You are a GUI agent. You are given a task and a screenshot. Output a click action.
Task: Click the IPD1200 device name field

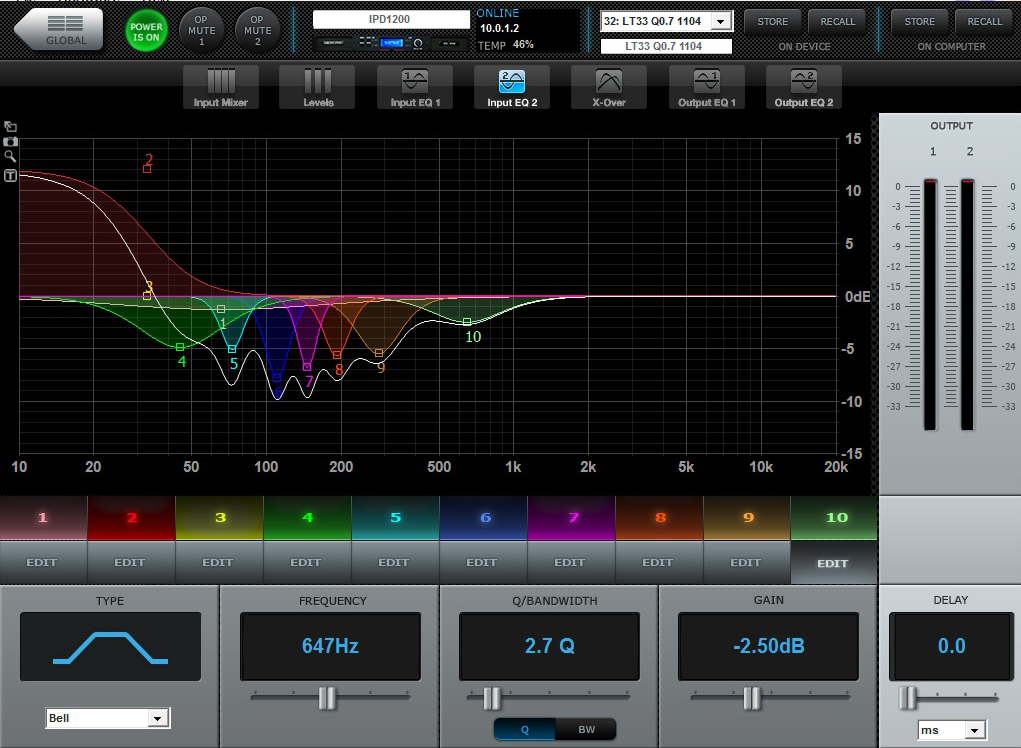pos(391,20)
